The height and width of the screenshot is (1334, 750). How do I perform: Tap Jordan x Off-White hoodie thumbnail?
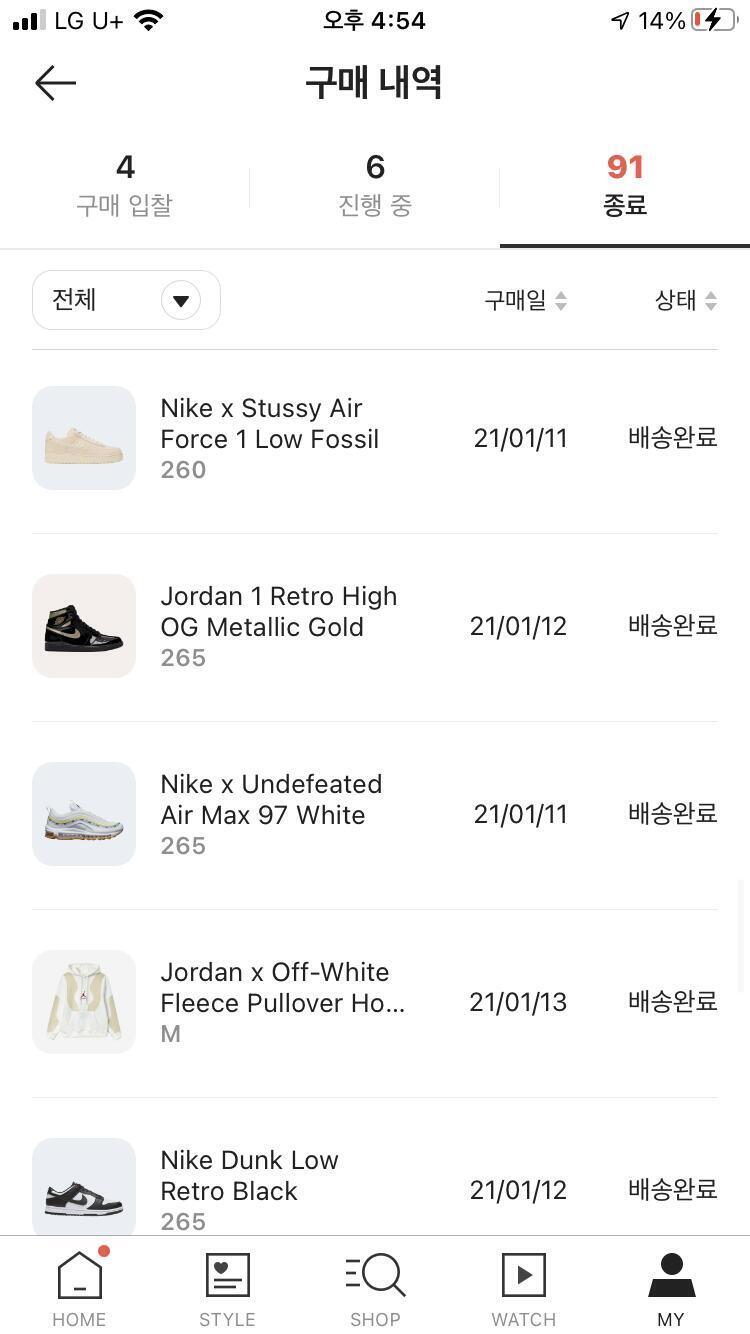pyautogui.click(x=84, y=1002)
